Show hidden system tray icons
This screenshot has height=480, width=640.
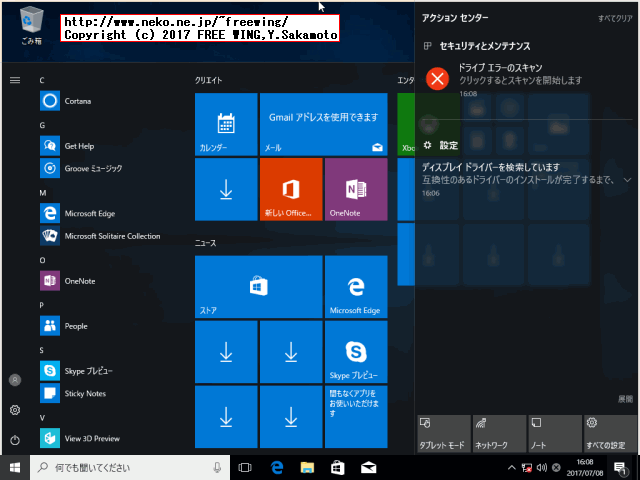pyautogui.click(x=511, y=467)
